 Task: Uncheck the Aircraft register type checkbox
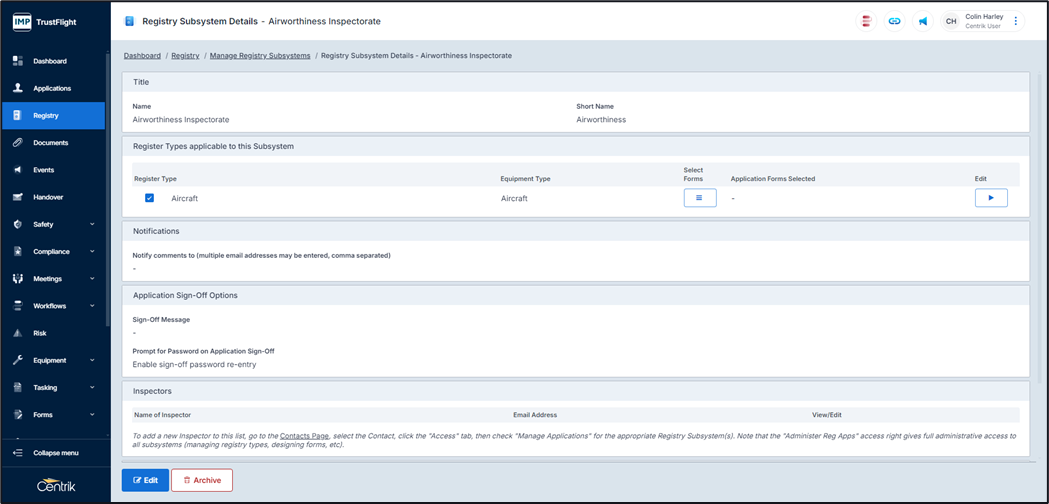click(x=149, y=198)
